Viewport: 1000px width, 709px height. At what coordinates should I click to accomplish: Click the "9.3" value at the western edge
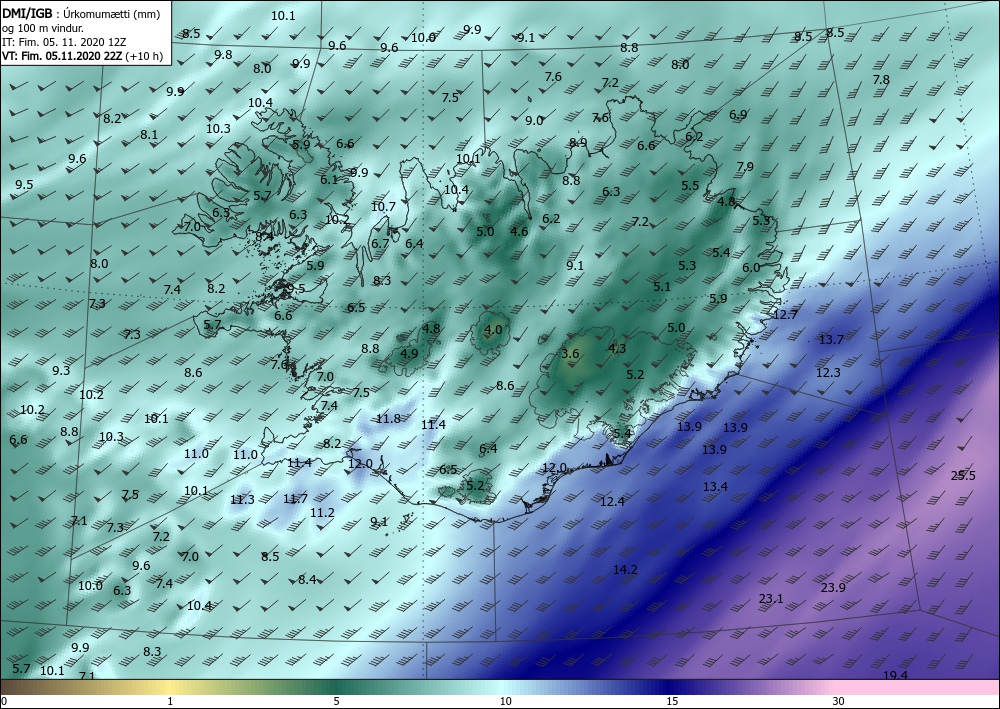pos(61,370)
